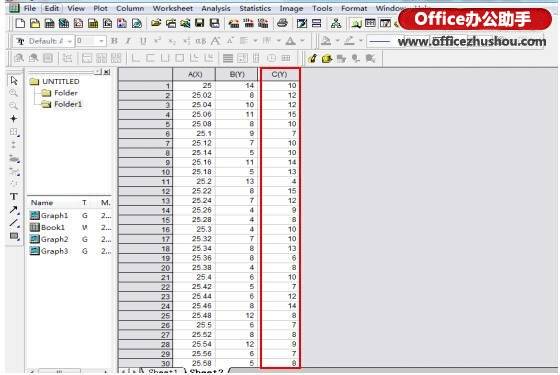The image size is (560, 375).
Task: Open the Worksheet menu
Action: coord(172,8)
